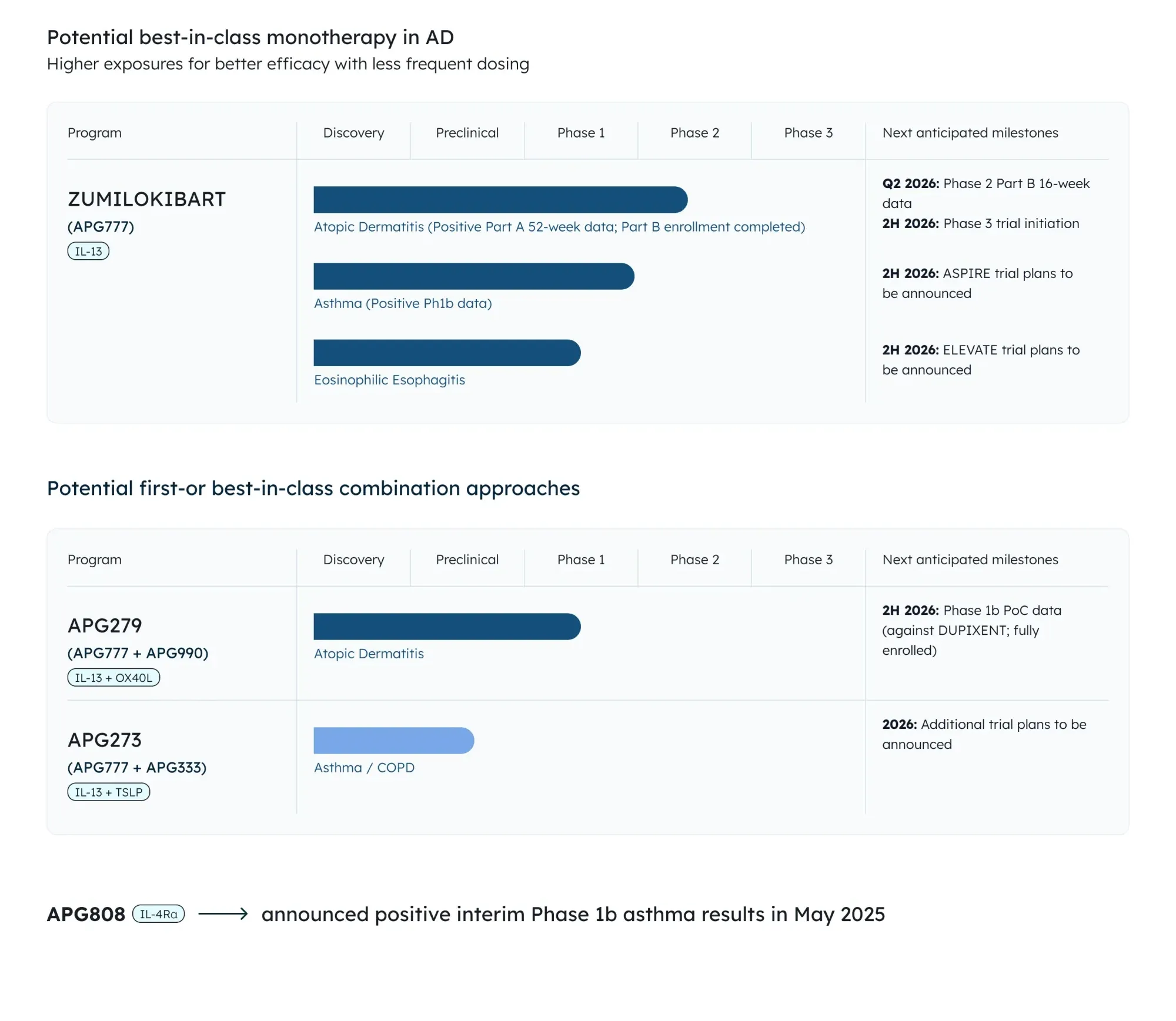Select the APG273 program heading
Image resolution: width=1176 pixels, height=1021 pixels.
click(105, 740)
